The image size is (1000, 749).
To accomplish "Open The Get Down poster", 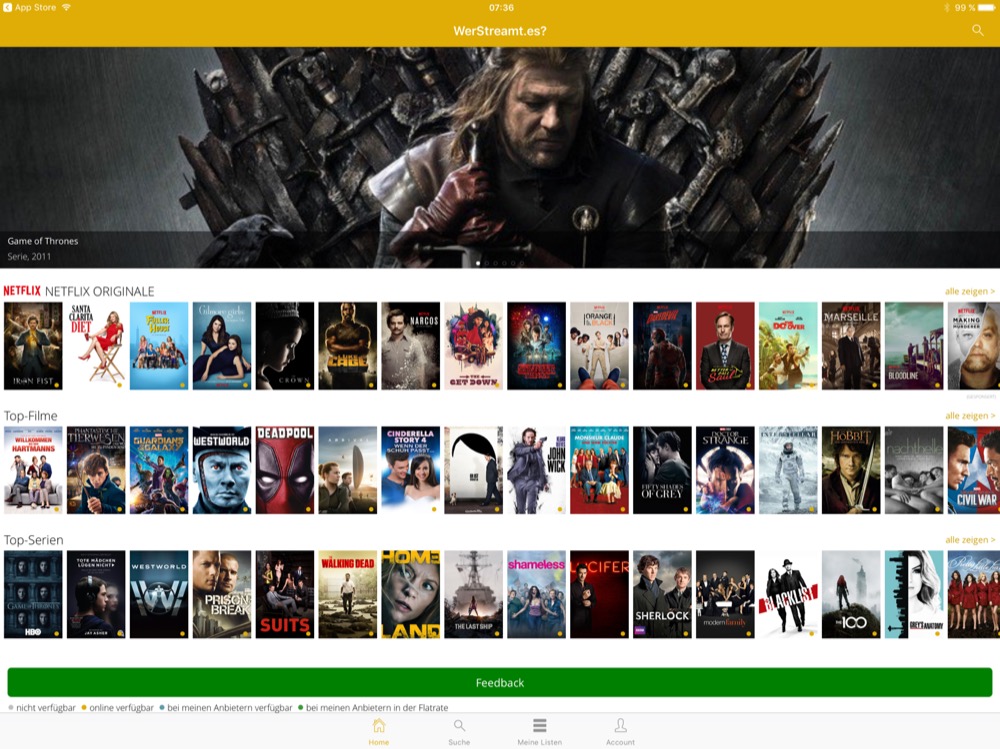I will (x=474, y=346).
